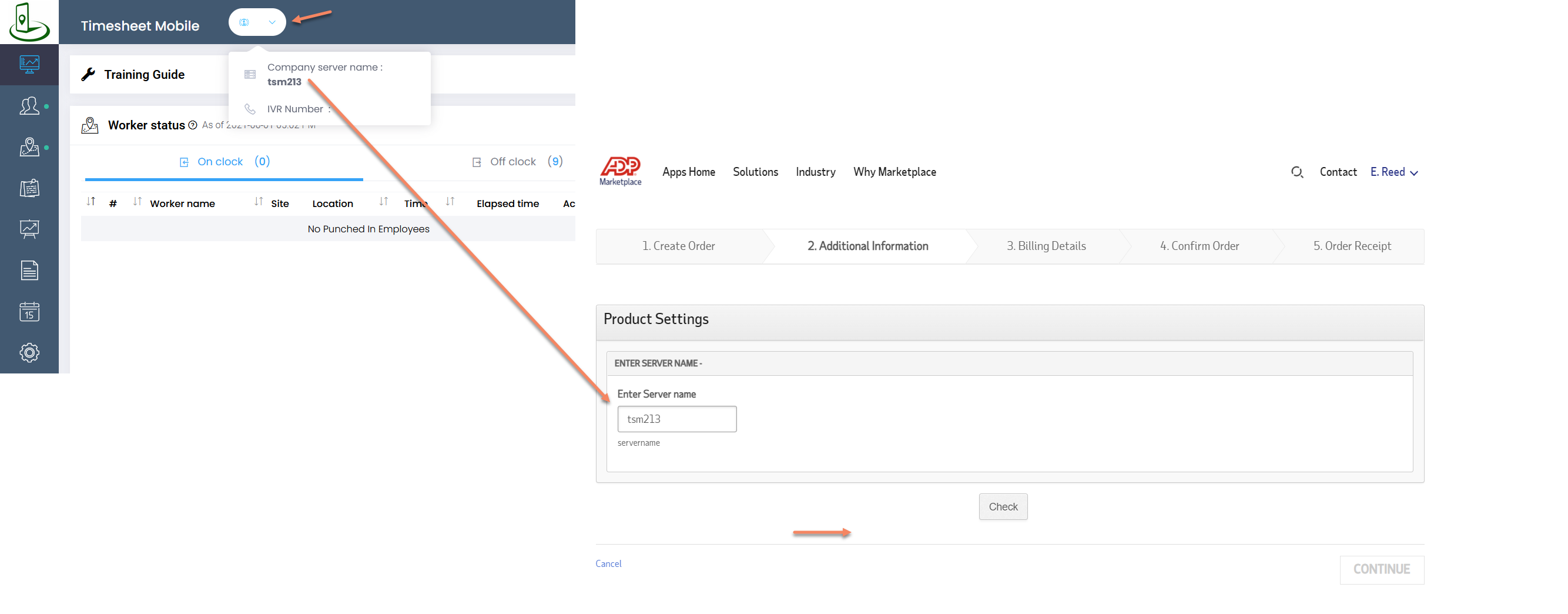Click the Timesheet Mobile title
This screenshot has width=1568, height=614.
[140, 26]
